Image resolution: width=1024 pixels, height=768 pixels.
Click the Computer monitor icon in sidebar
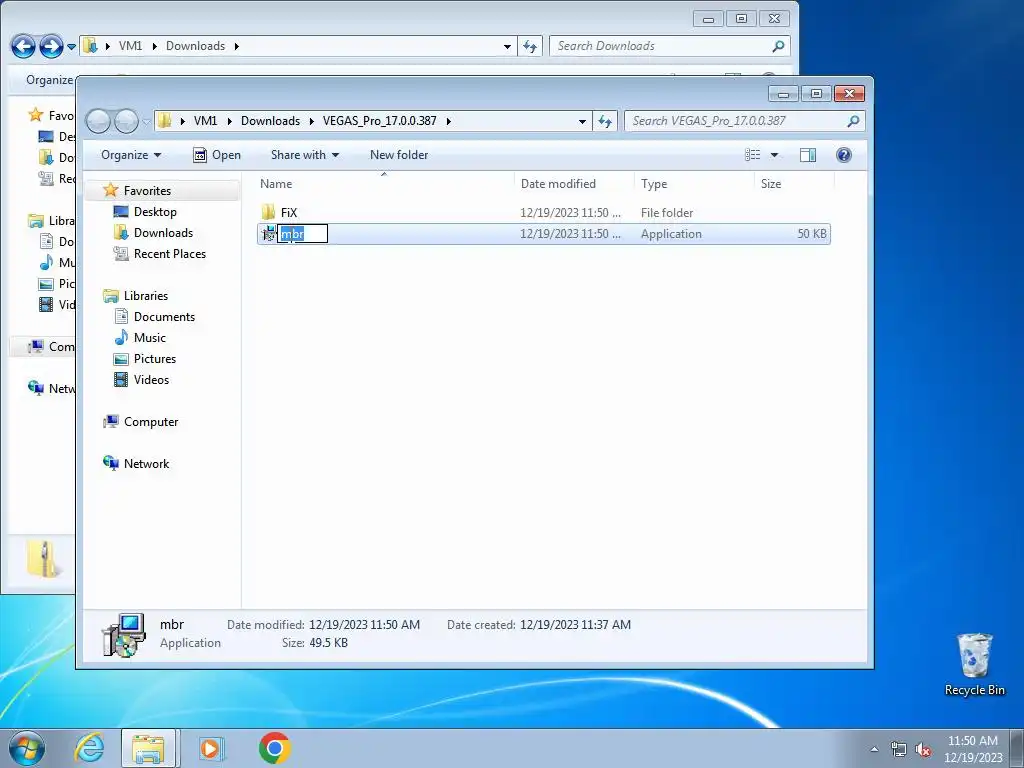click(110, 421)
